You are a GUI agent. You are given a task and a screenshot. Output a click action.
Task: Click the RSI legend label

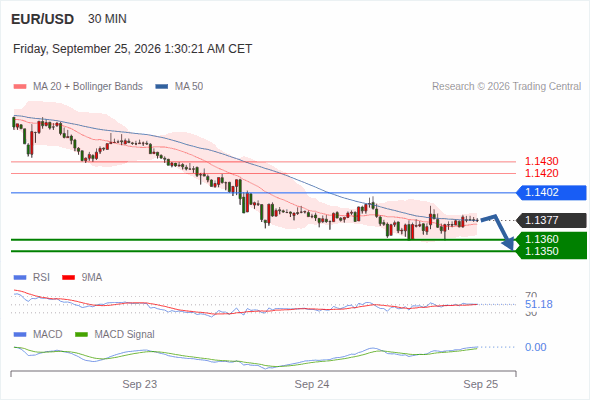41,278
